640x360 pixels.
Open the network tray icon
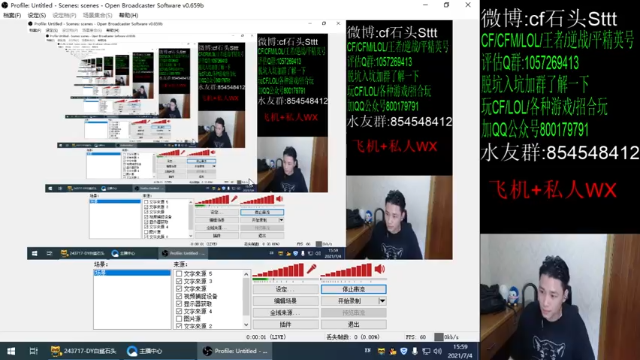coord(426,351)
